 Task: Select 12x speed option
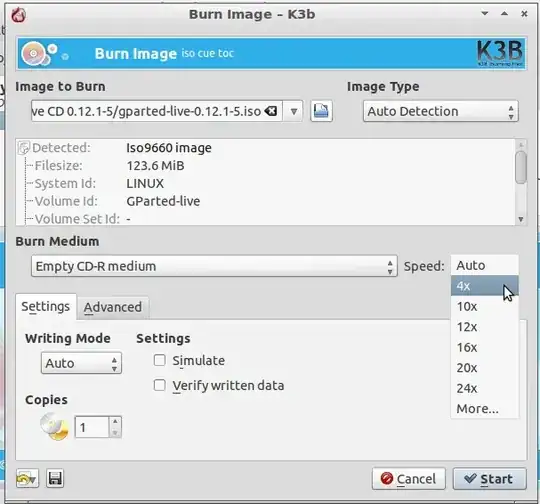tap(485, 327)
